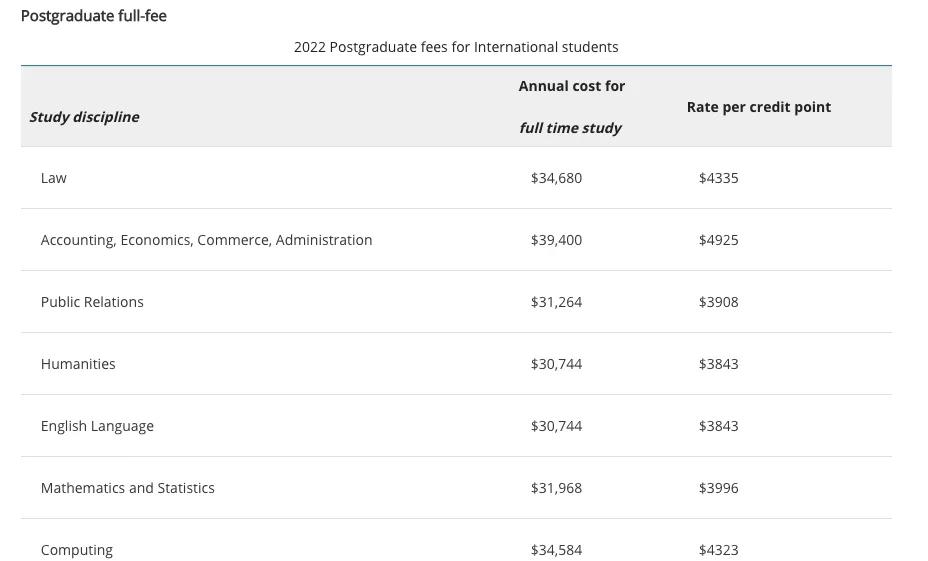Screen dimensions: 928x561
Task: Click the $31,968 annual cost value
Action: click(x=556, y=488)
